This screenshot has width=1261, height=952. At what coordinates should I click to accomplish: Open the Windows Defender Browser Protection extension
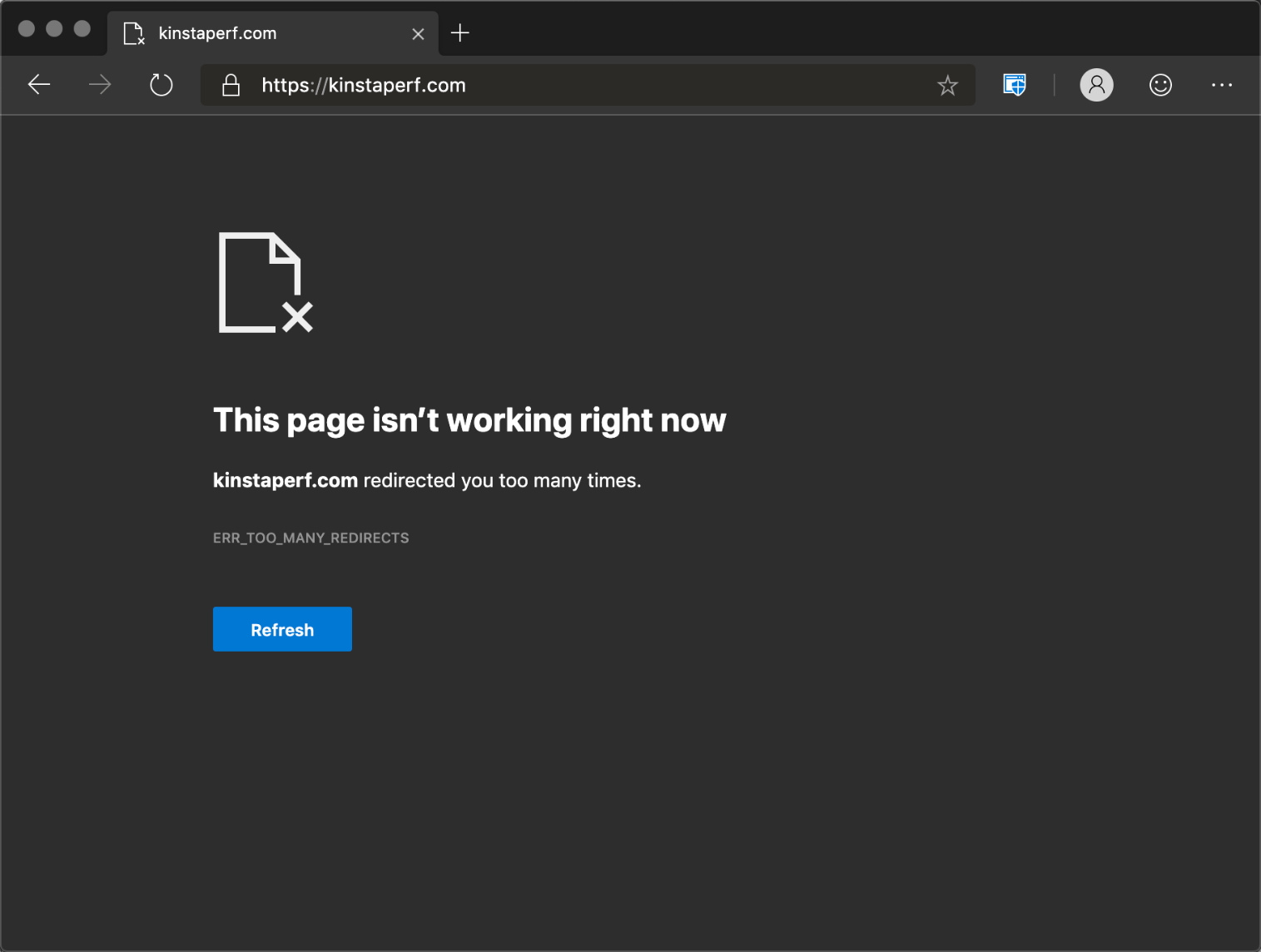[1014, 84]
